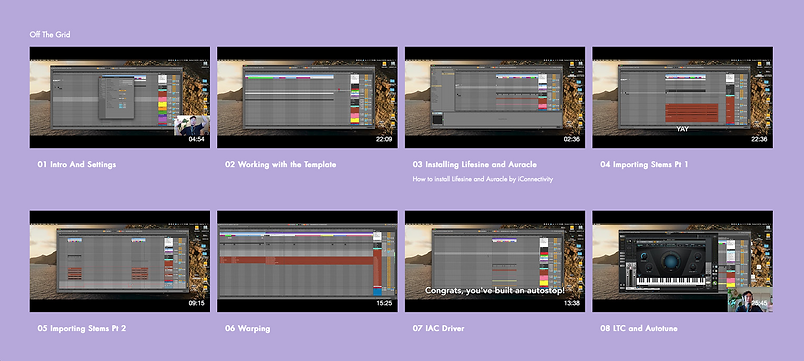This screenshot has width=804, height=361.
Task: Click the 15:25 duration label
Action: tap(384, 303)
